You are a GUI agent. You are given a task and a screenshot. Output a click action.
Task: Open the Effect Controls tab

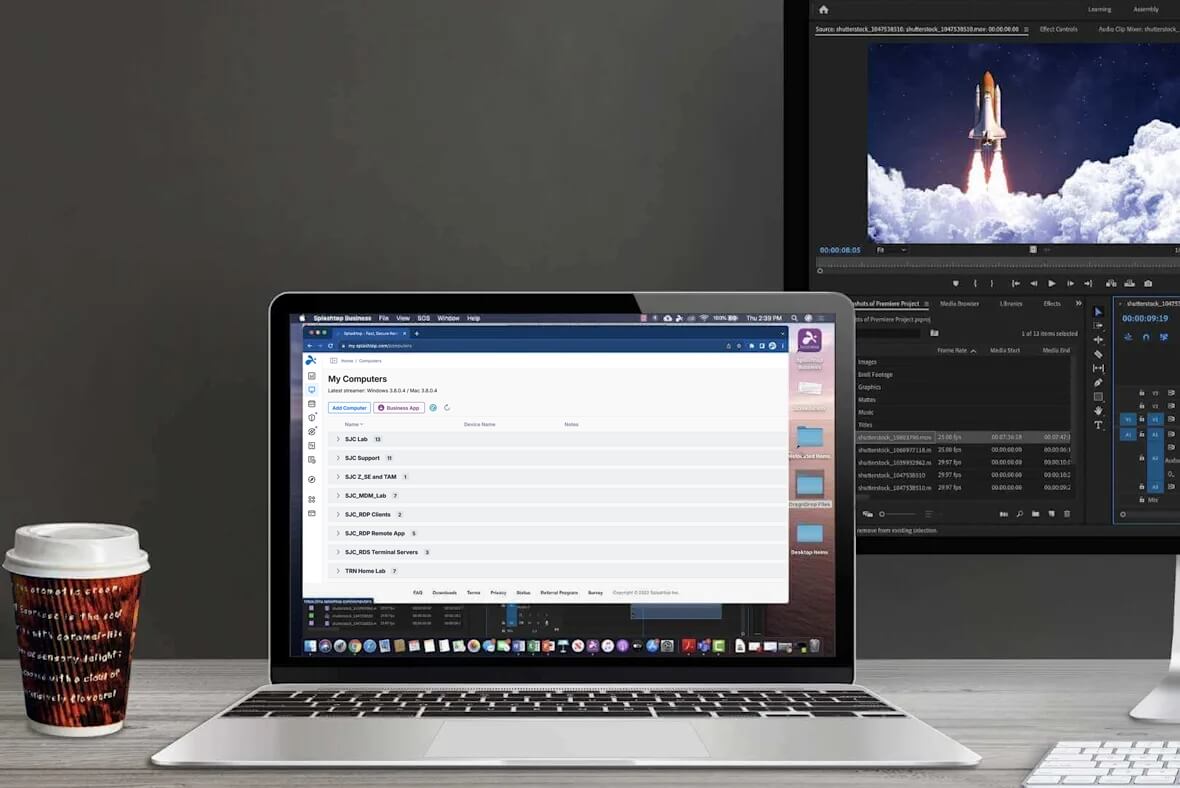click(1058, 29)
